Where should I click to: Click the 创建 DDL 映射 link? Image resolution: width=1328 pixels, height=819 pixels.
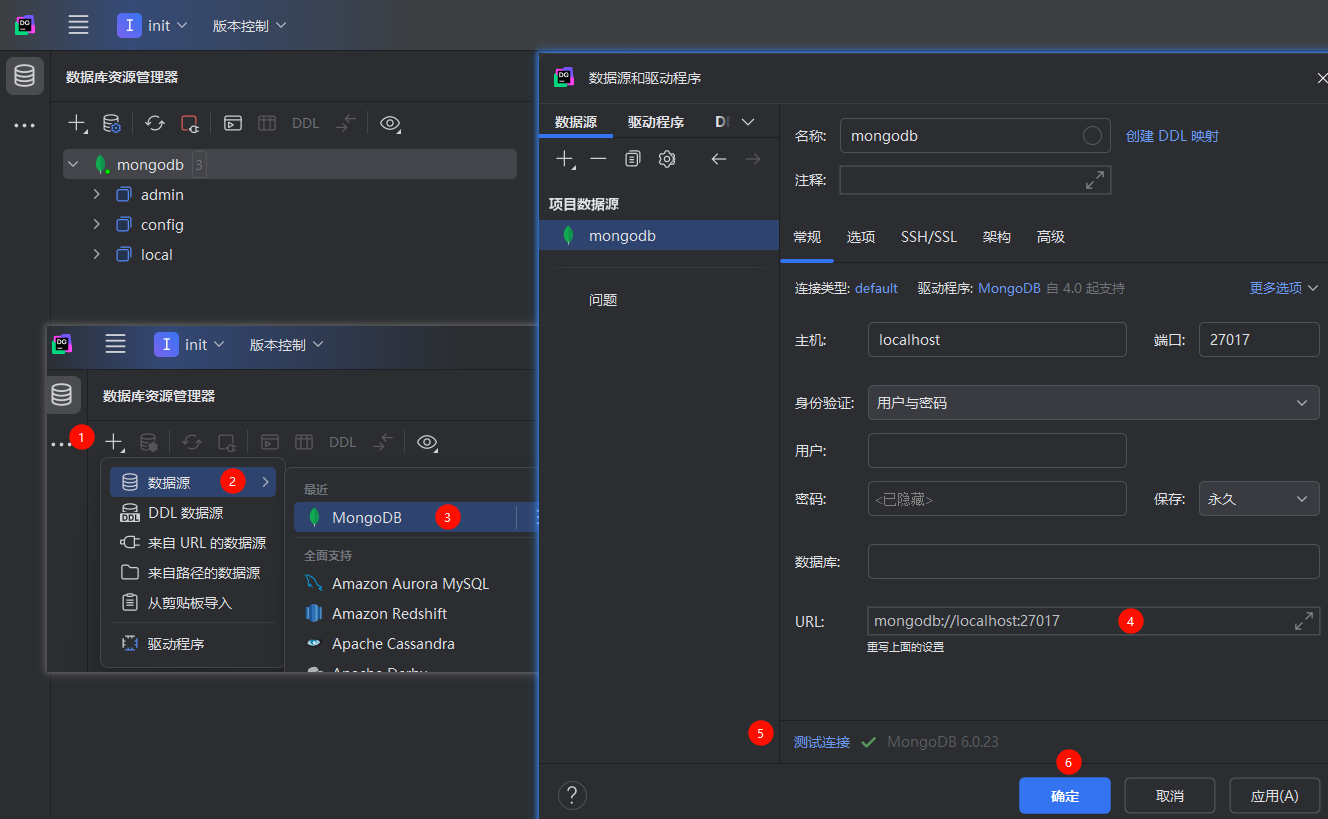[1172, 135]
